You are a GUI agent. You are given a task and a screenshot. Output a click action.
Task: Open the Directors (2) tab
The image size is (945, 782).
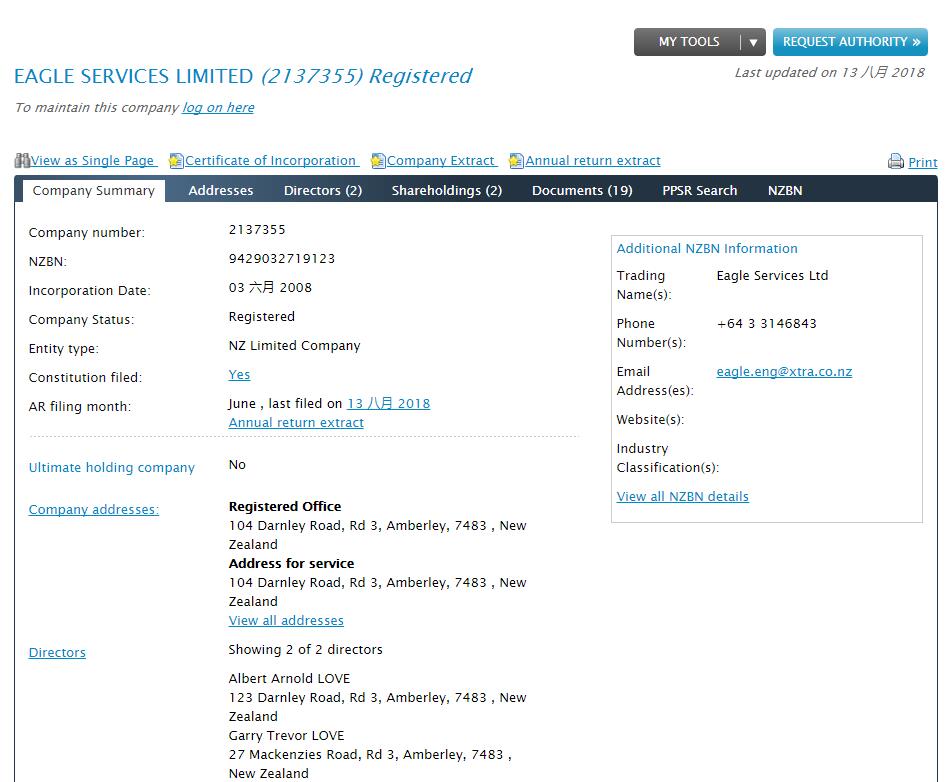click(323, 190)
